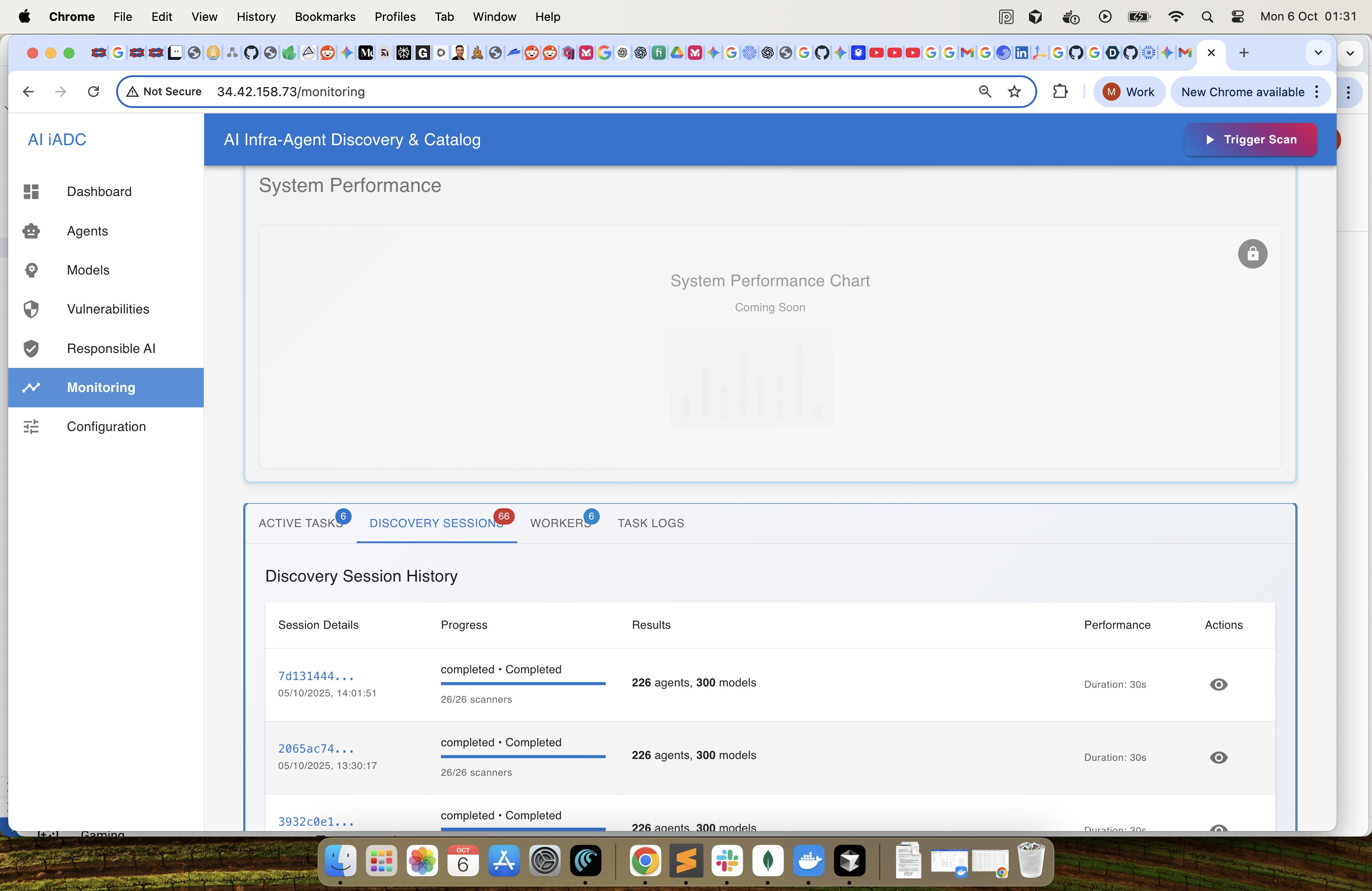Click the Responsible AI checkmark shield icon
This screenshot has width=1372, height=891.
31,348
